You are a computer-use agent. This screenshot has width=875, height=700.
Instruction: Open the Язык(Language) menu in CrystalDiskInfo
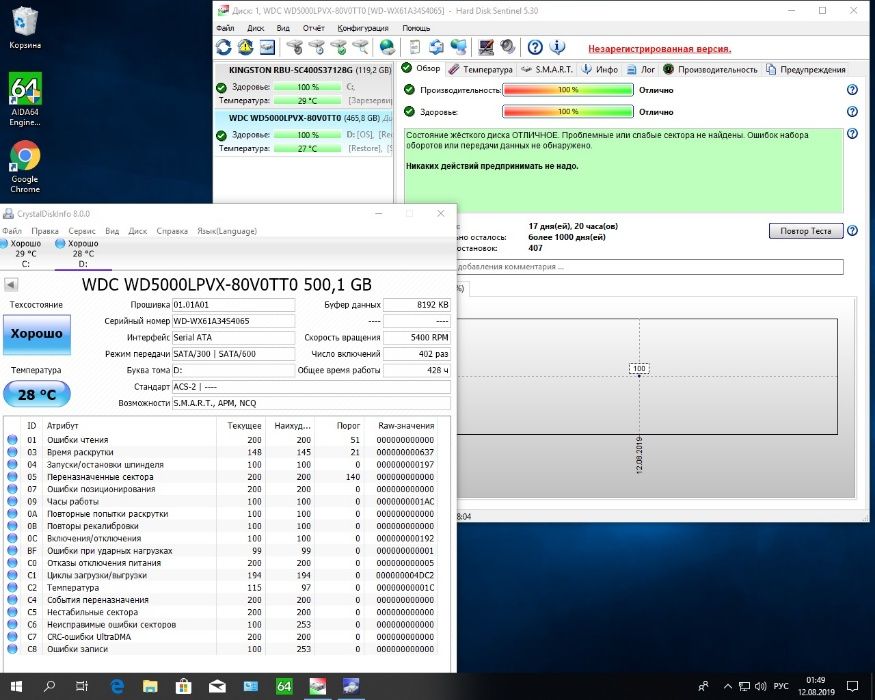(x=227, y=231)
